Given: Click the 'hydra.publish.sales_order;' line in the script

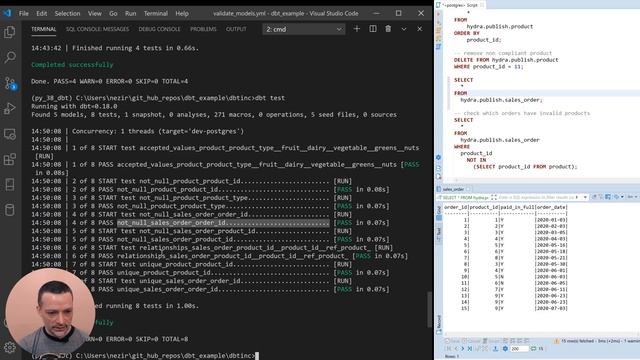Looking at the screenshot, I should pos(501,100).
